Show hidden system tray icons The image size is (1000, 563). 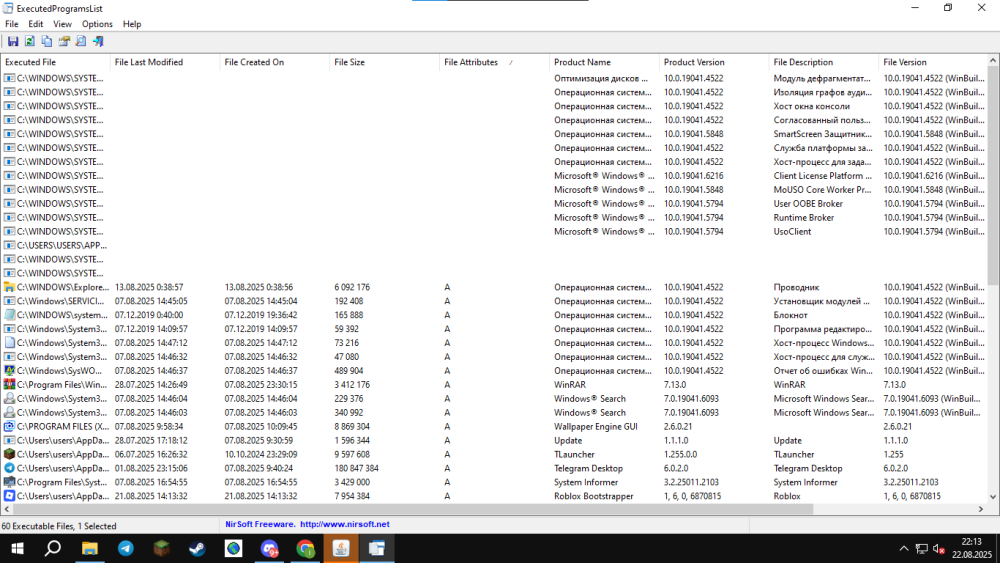(x=904, y=548)
